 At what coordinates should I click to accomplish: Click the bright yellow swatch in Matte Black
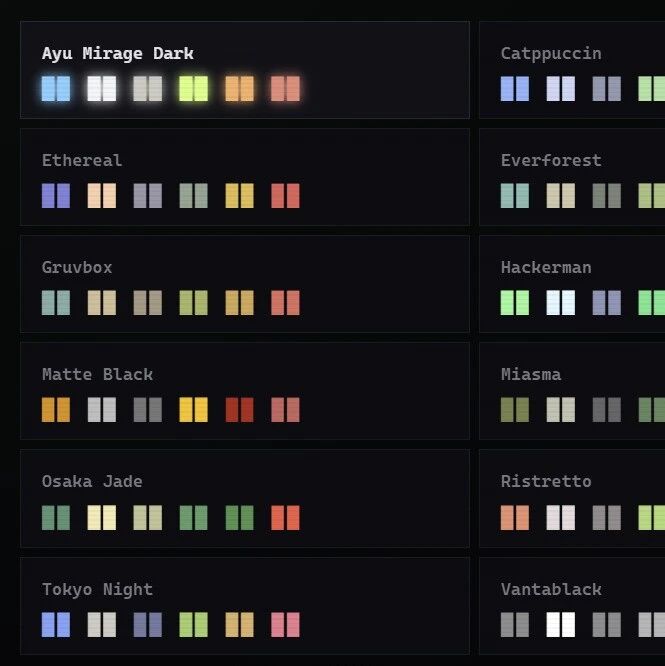pos(194,410)
